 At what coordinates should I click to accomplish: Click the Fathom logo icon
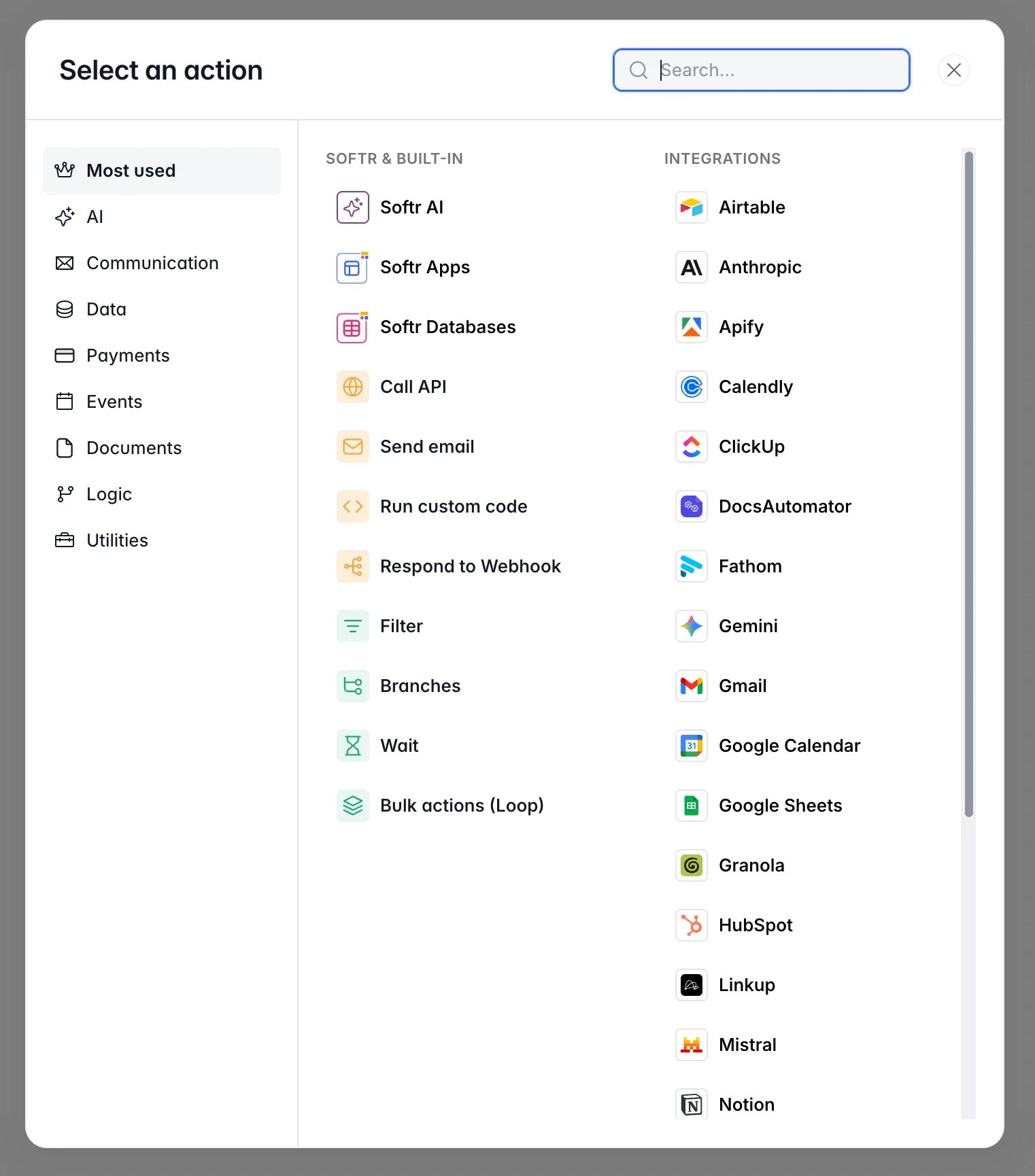(691, 566)
